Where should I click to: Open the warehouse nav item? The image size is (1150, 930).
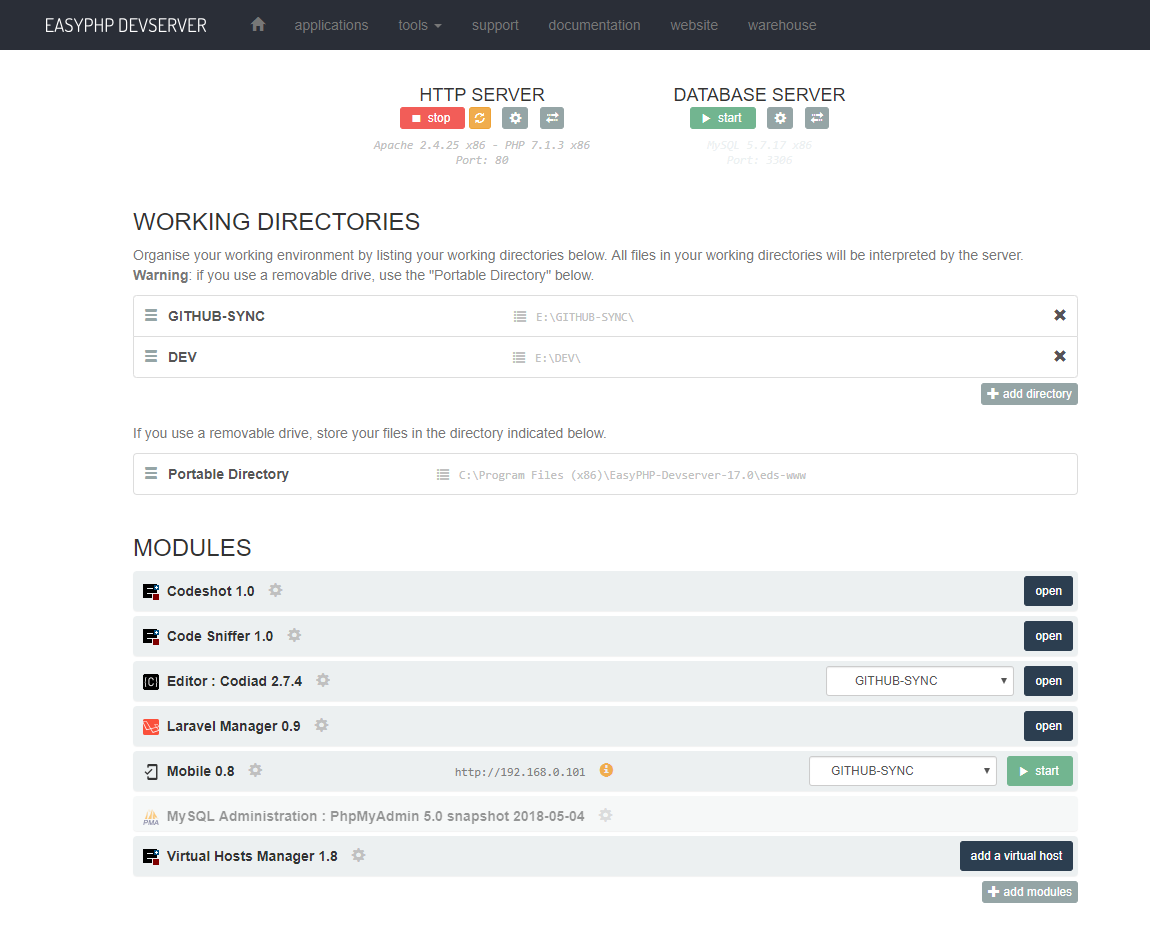(782, 25)
